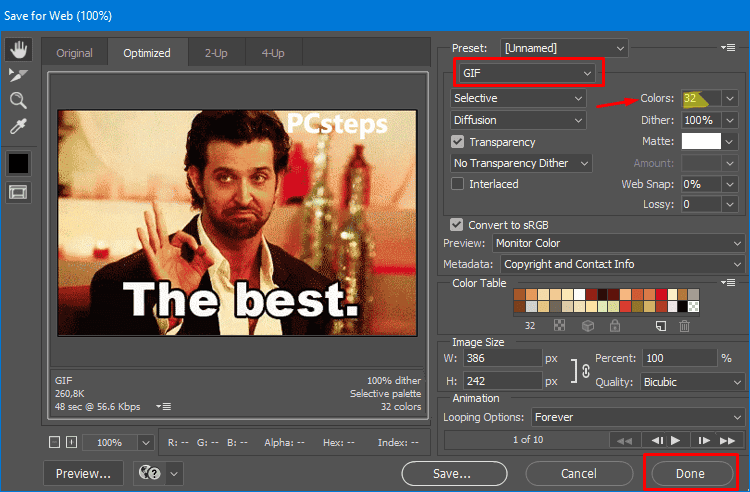
Task: Jump to last animation frame
Action: tap(728, 440)
